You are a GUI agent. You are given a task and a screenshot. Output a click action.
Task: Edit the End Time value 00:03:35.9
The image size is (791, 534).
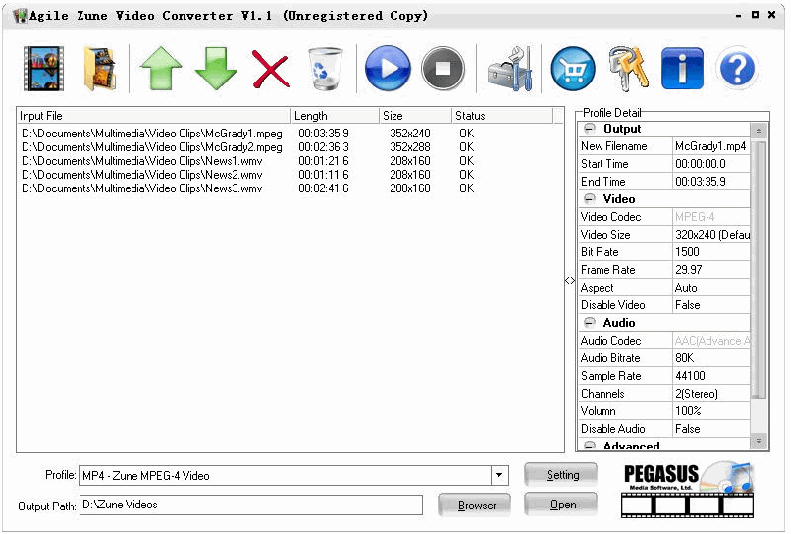tap(711, 182)
